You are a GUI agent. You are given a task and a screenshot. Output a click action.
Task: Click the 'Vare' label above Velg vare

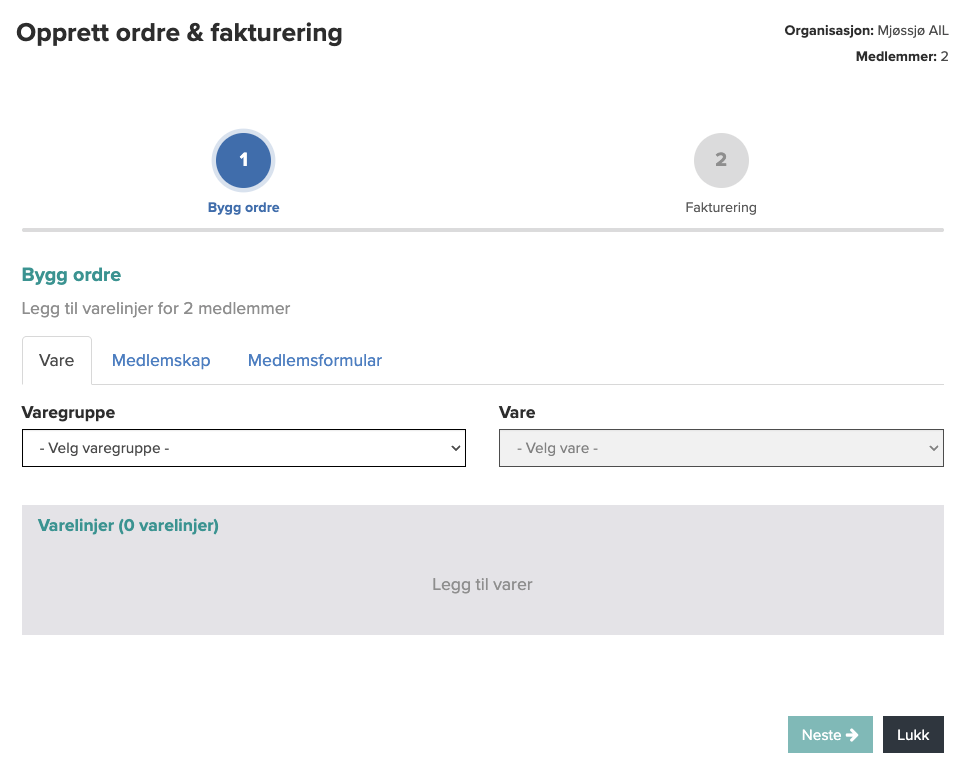[x=517, y=412]
